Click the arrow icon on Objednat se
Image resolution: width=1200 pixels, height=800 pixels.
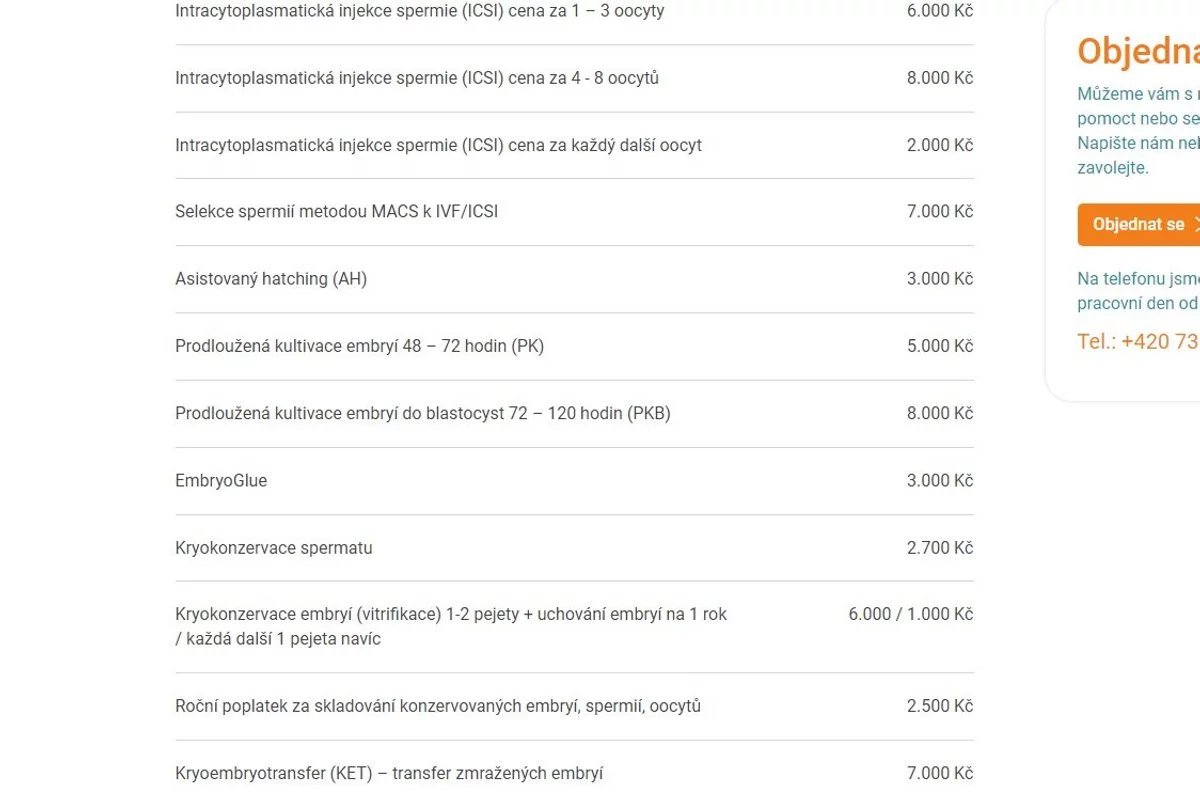[1196, 224]
